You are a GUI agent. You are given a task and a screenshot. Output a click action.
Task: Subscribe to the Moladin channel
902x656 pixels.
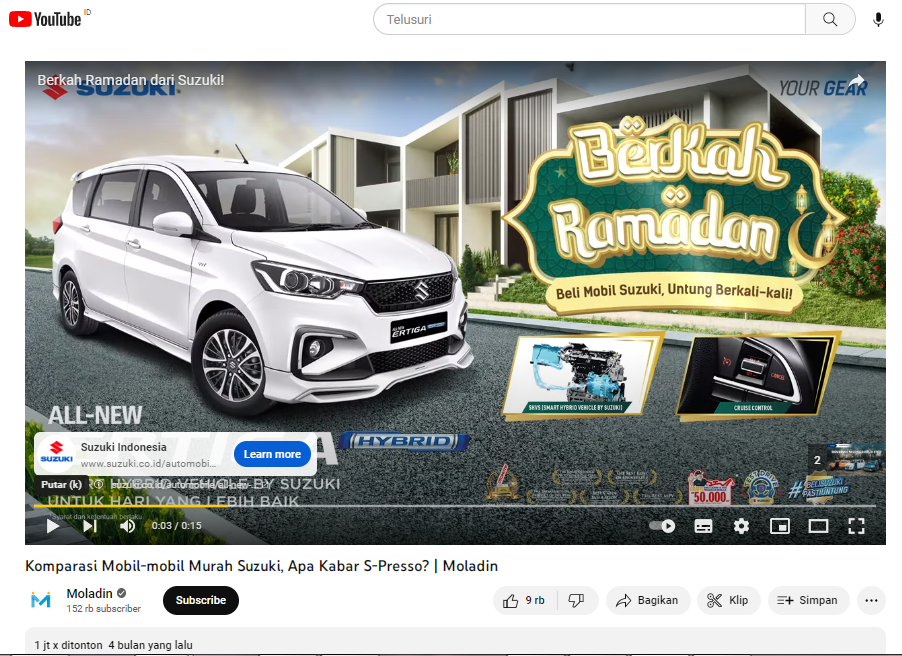pos(201,600)
